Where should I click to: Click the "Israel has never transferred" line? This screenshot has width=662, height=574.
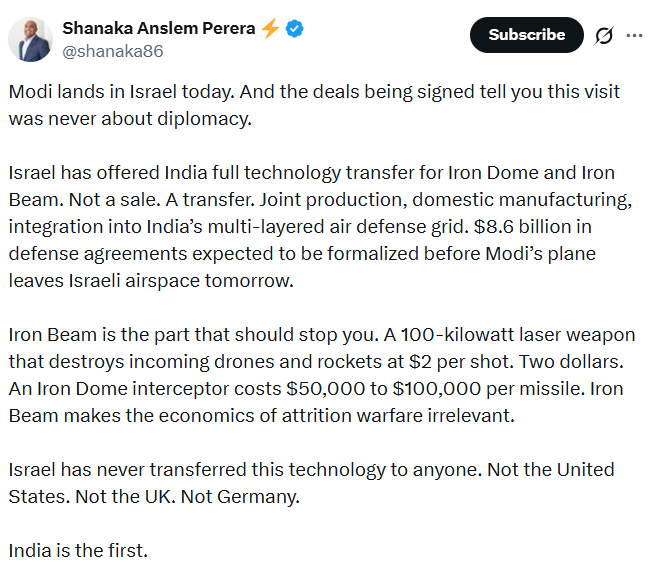(311, 470)
